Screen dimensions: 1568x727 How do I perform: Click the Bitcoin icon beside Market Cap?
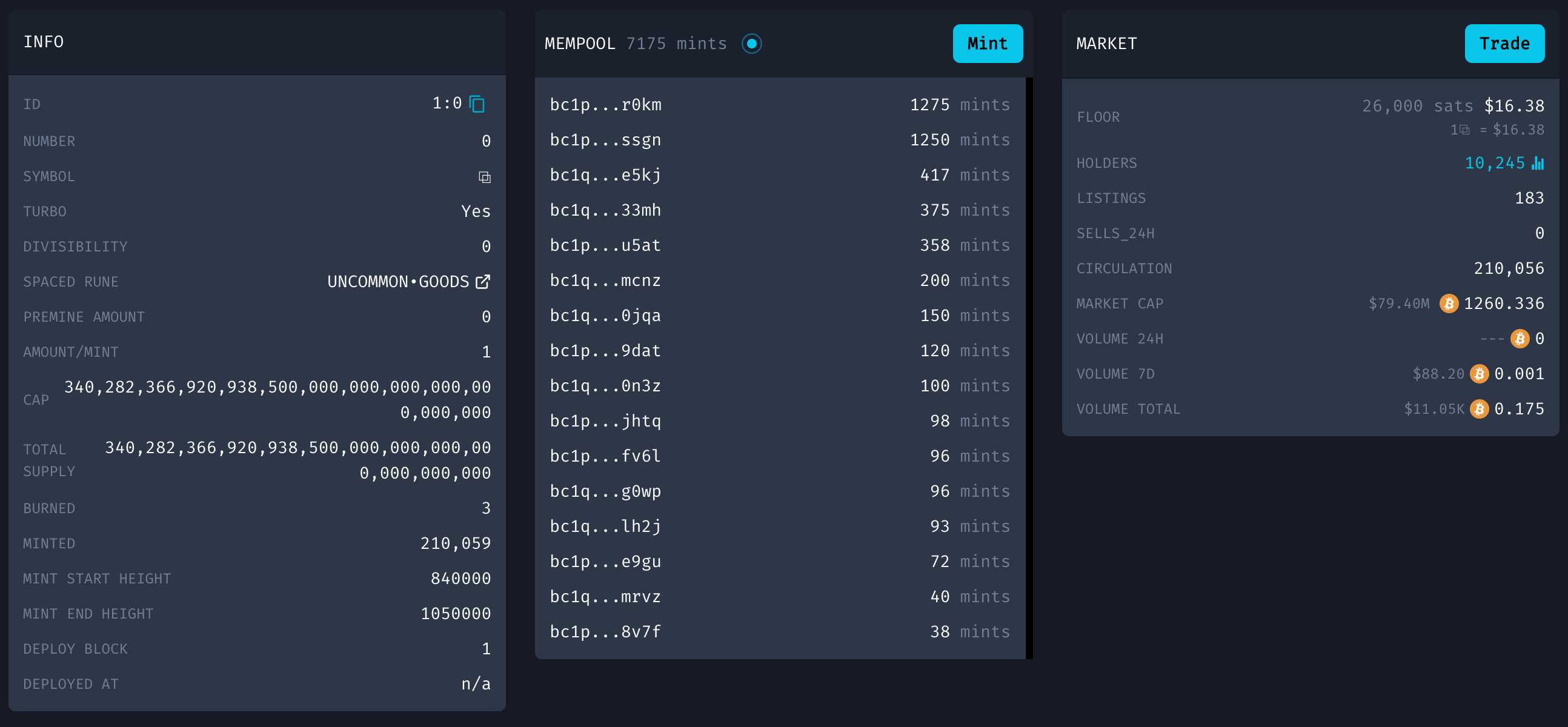pyautogui.click(x=1448, y=304)
